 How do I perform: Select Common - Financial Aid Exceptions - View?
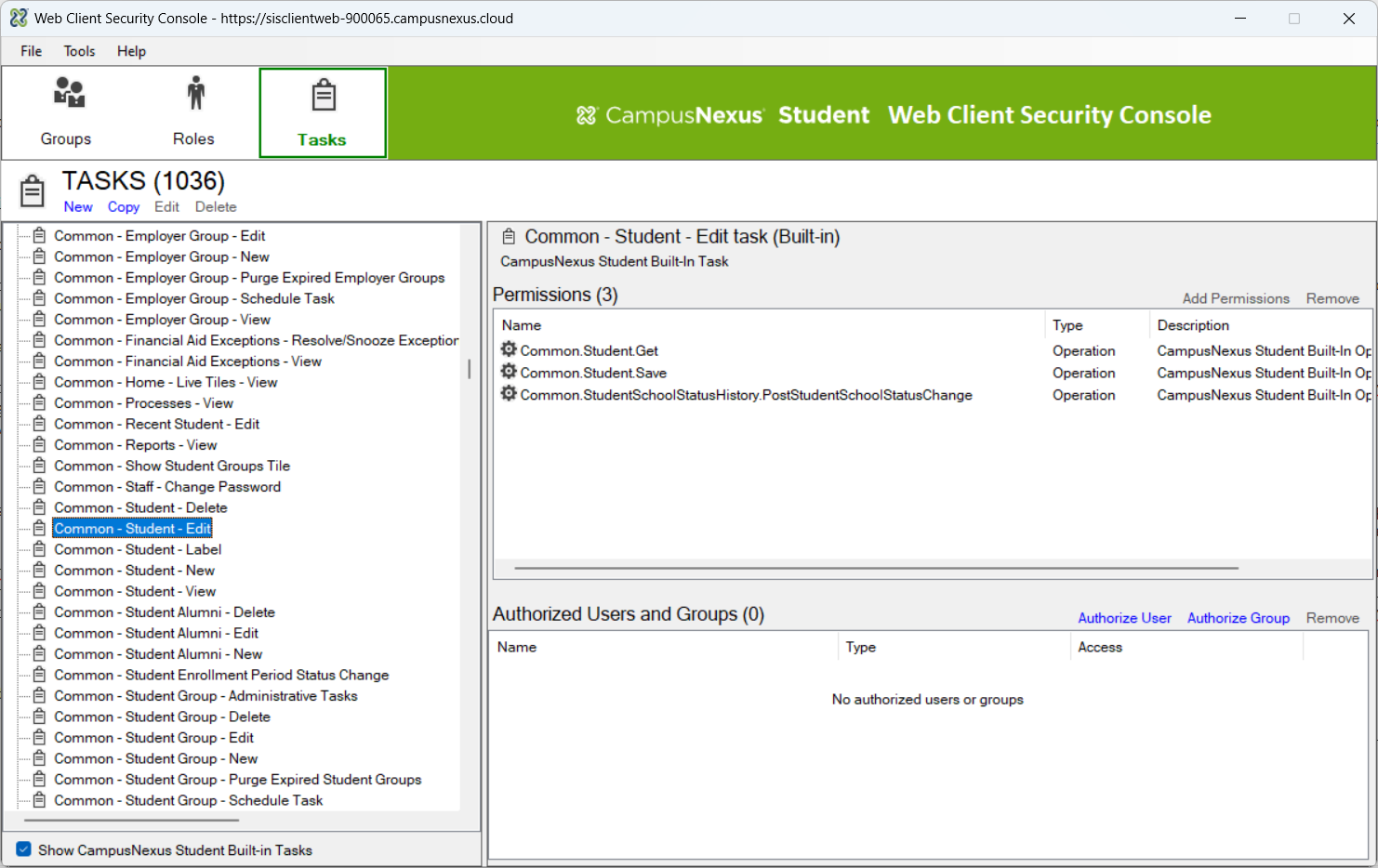click(188, 361)
